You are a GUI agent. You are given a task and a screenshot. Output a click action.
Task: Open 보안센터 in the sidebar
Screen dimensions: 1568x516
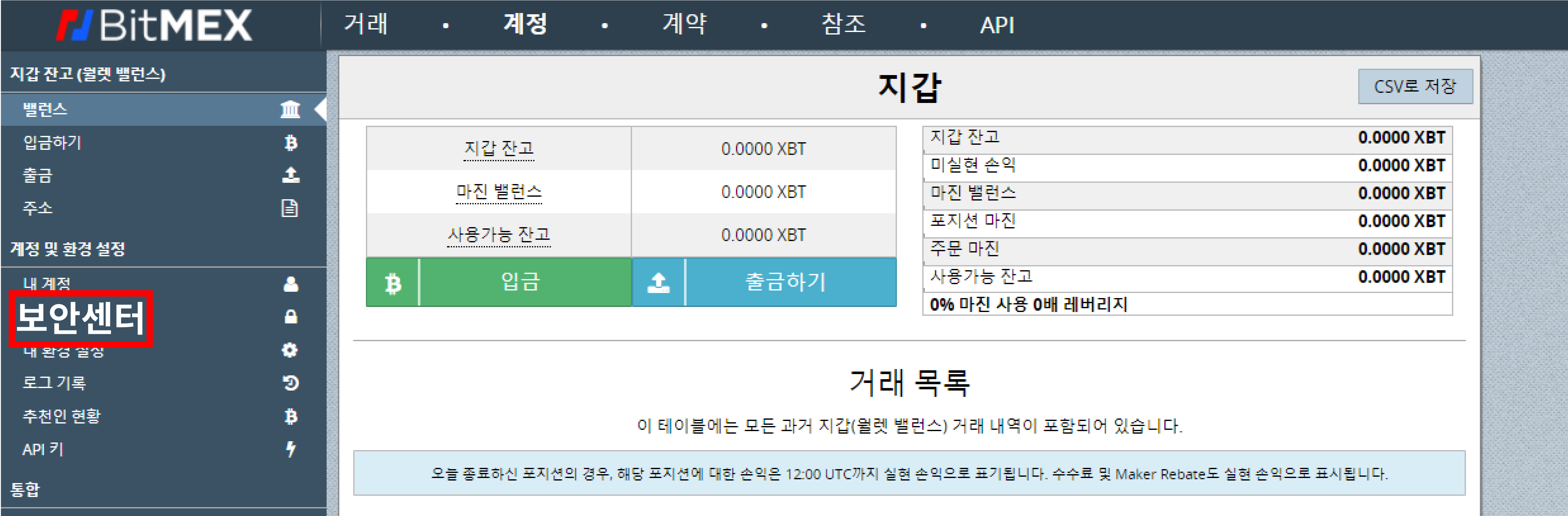pos(80,318)
